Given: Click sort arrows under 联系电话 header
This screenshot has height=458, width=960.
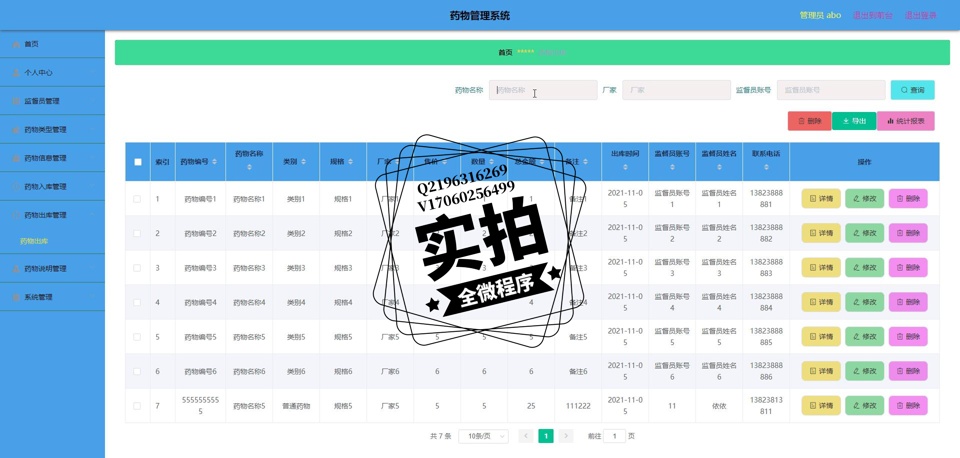Looking at the screenshot, I should click(x=766, y=168).
